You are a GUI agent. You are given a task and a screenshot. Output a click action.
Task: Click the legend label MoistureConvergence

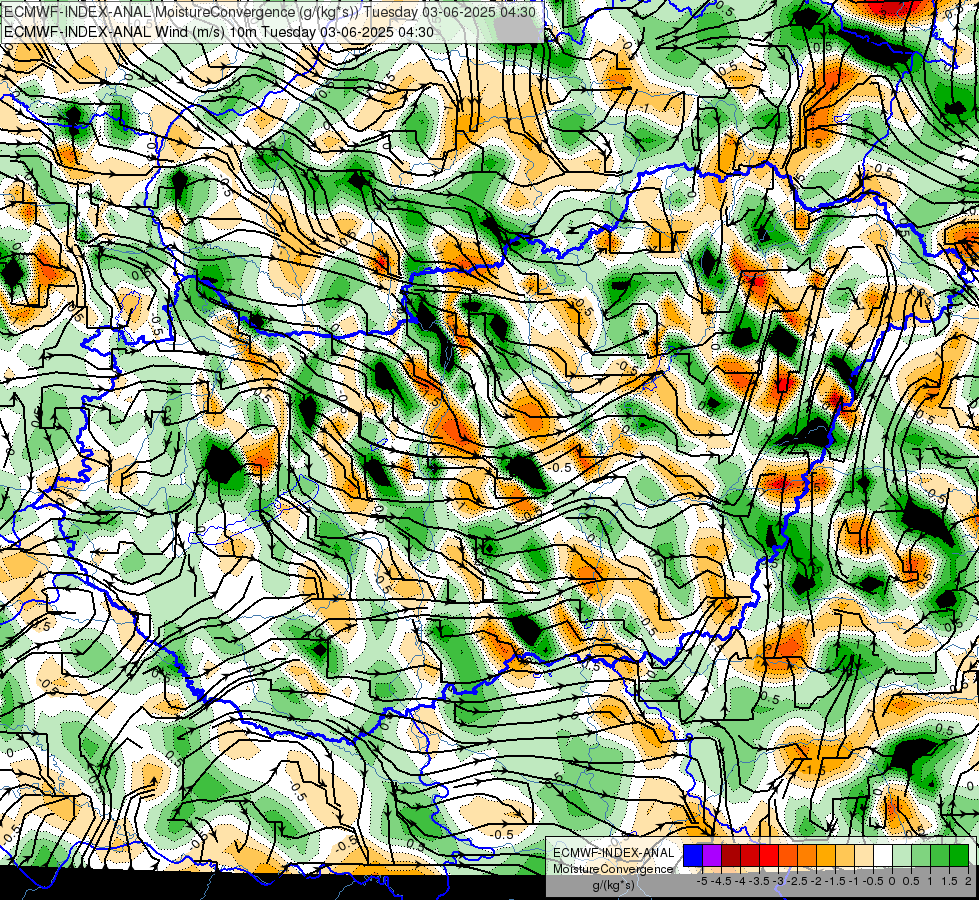coord(613,869)
